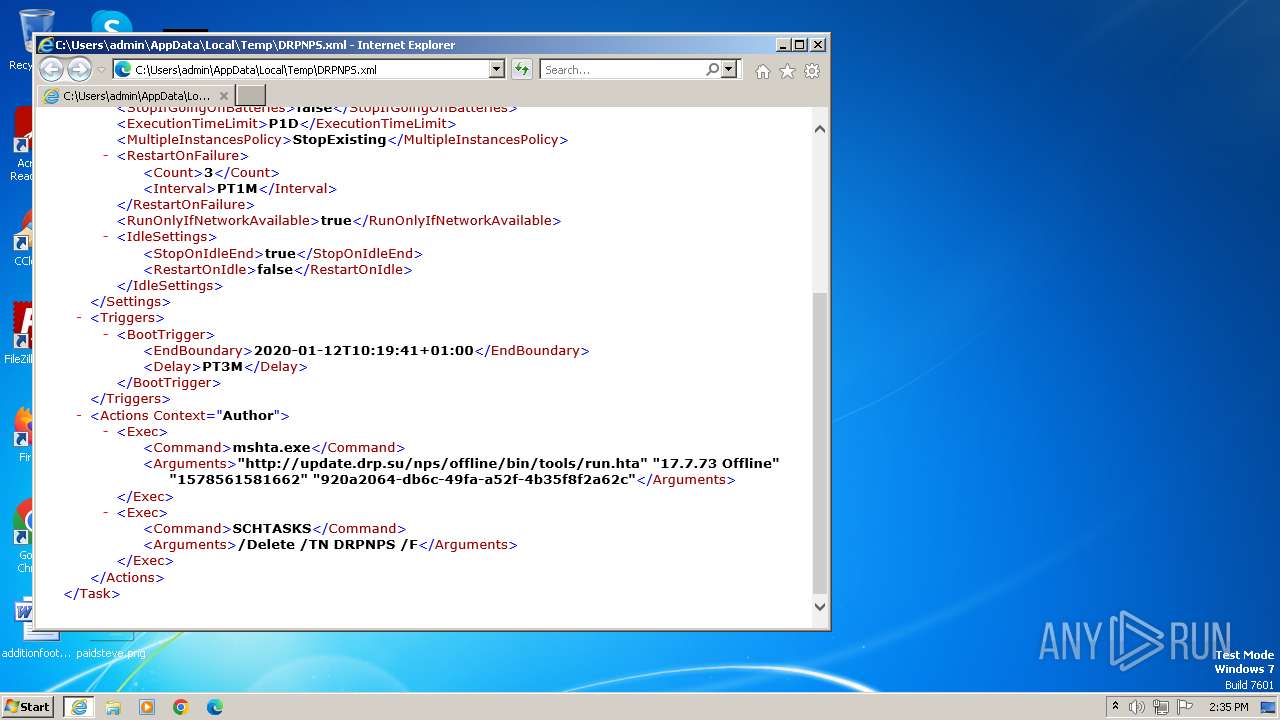Open the Home page icon
This screenshot has height=720, width=1280.
tap(763, 71)
